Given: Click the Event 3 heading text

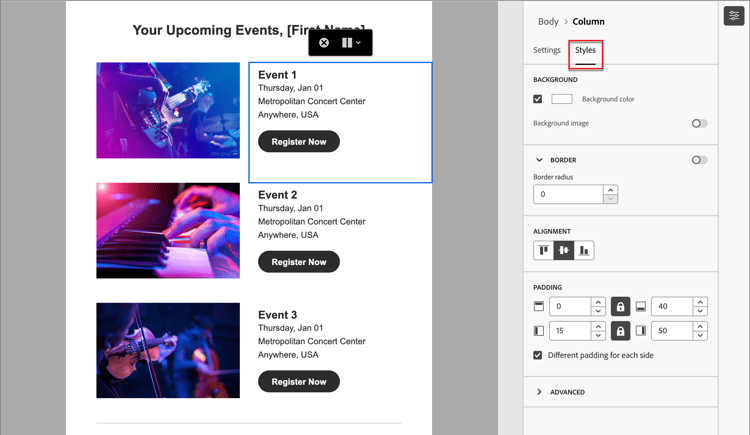Looking at the screenshot, I should click(277, 315).
